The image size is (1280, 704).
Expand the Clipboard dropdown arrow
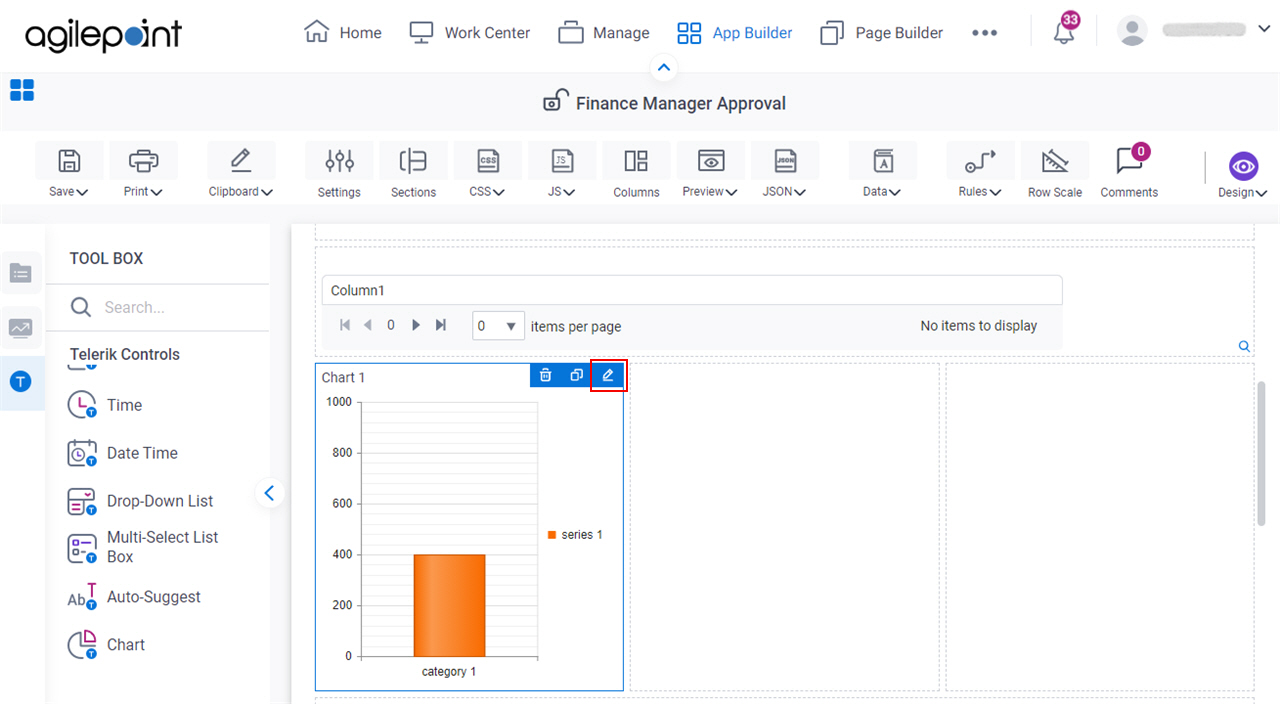(267, 192)
